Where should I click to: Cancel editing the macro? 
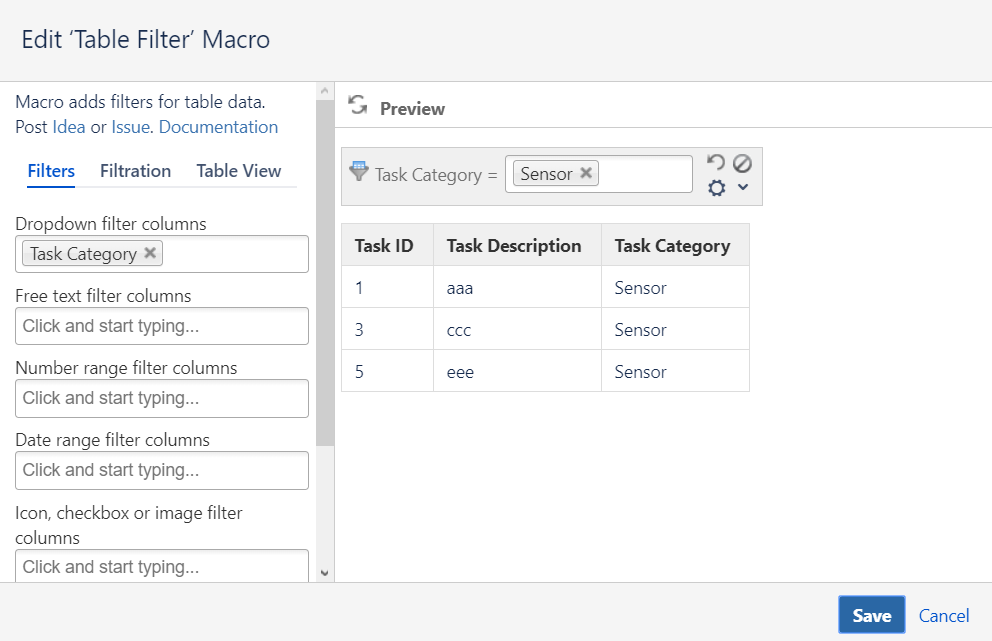point(944,615)
